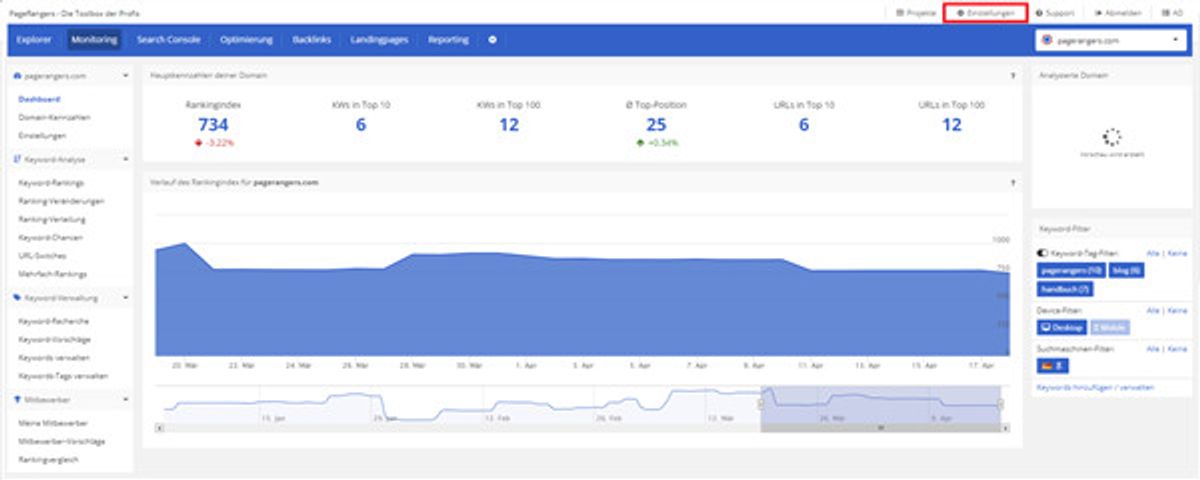Open the Reporting tab
This screenshot has width=1200, height=480.
coord(448,40)
